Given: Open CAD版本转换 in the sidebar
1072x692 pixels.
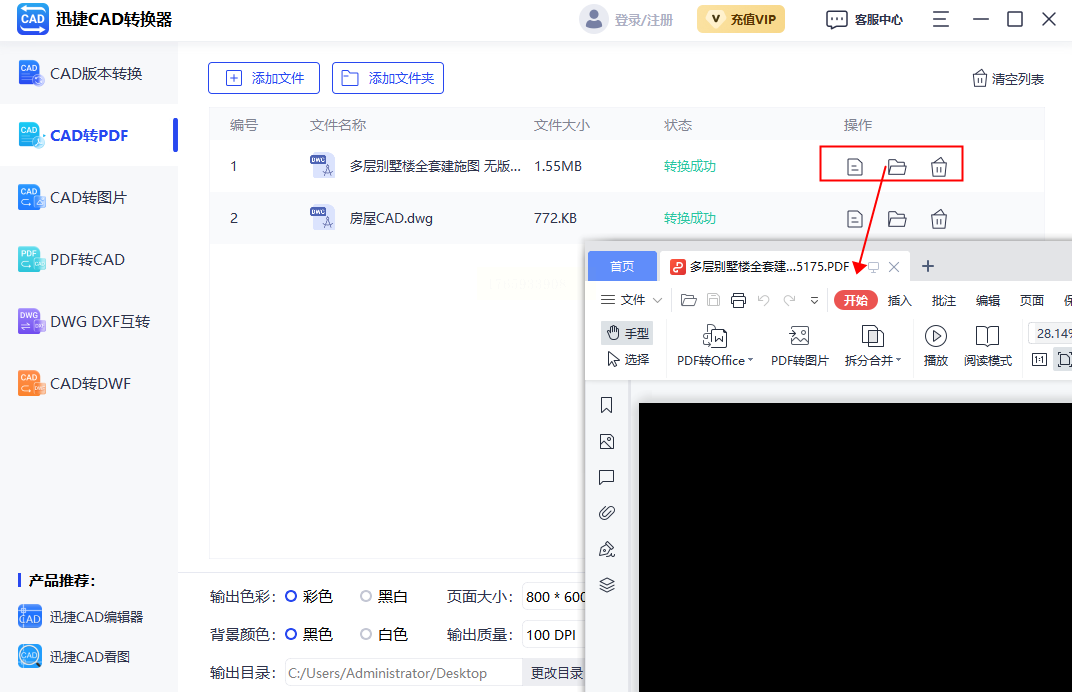Looking at the screenshot, I should pyautogui.click(x=89, y=73).
